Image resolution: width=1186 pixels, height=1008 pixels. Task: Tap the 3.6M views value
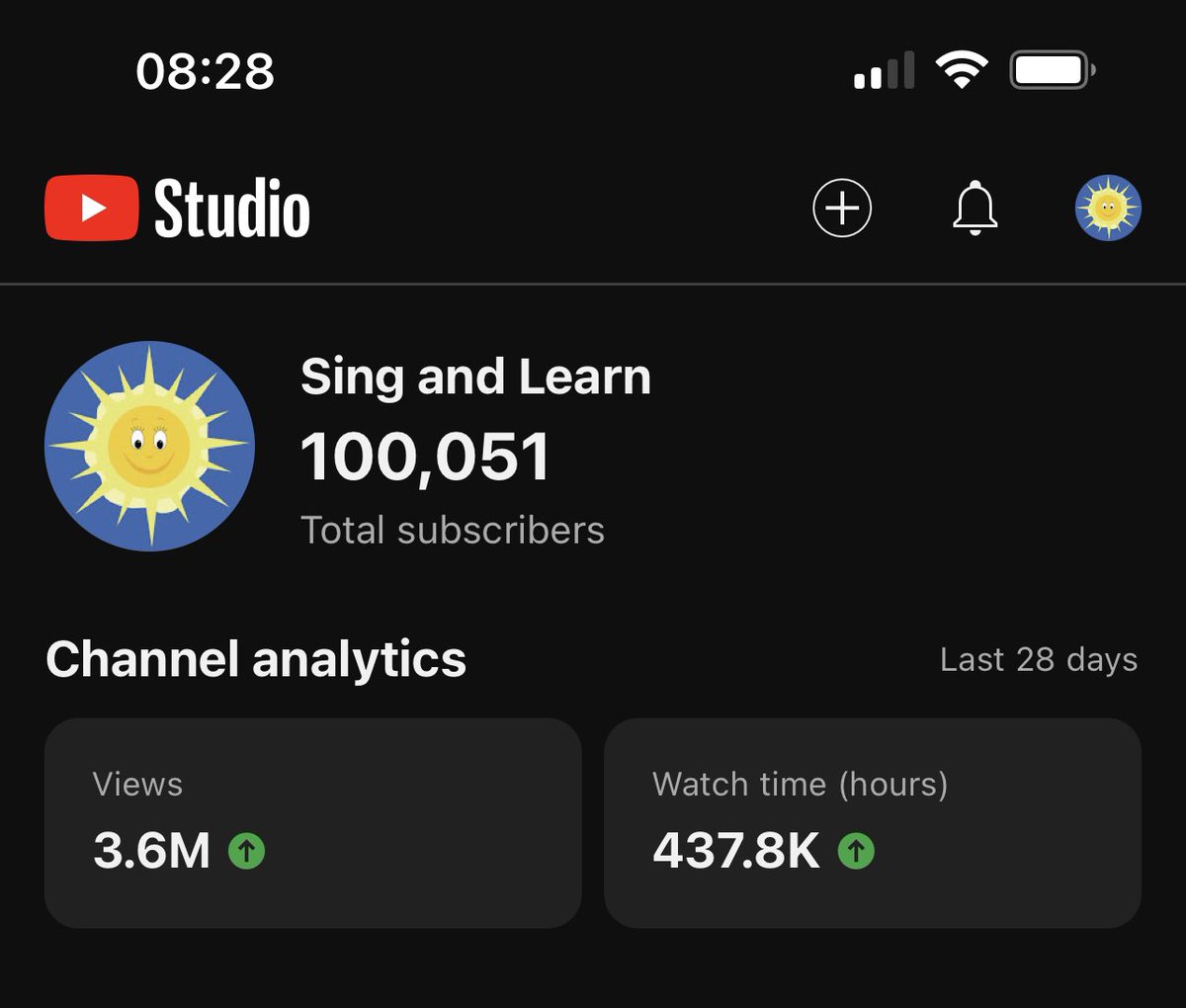(x=151, y=850)
